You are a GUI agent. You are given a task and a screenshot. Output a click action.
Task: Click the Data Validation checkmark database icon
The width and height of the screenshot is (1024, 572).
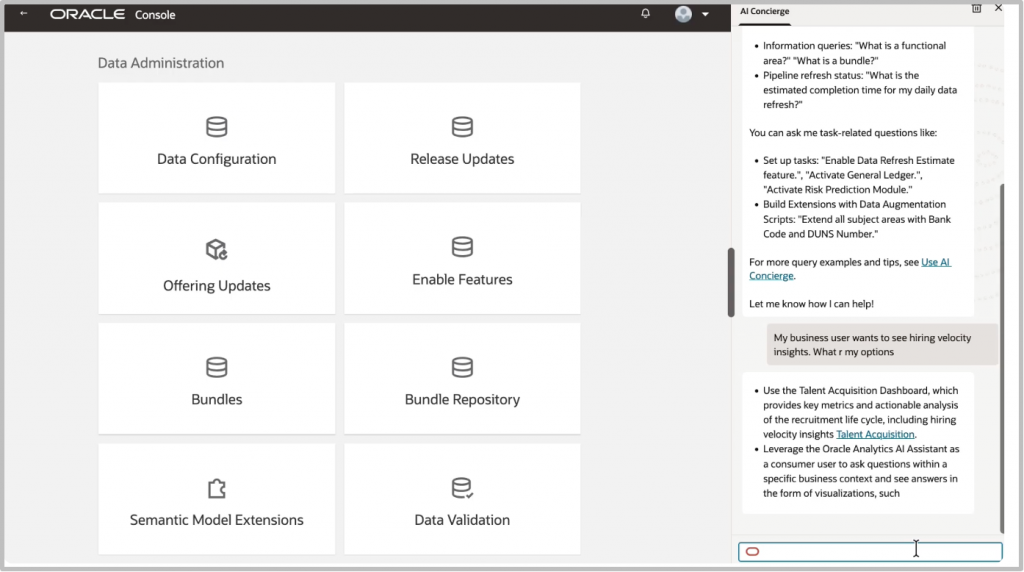(x=462, y=488)
